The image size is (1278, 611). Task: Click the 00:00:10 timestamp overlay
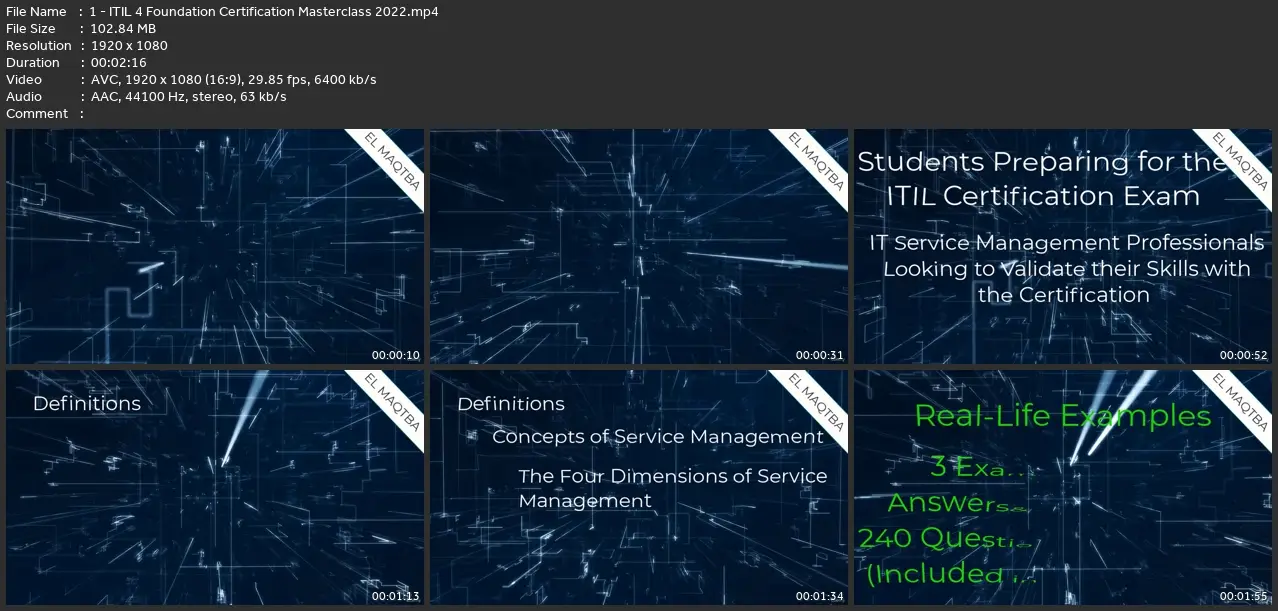(x=394, y=355)
